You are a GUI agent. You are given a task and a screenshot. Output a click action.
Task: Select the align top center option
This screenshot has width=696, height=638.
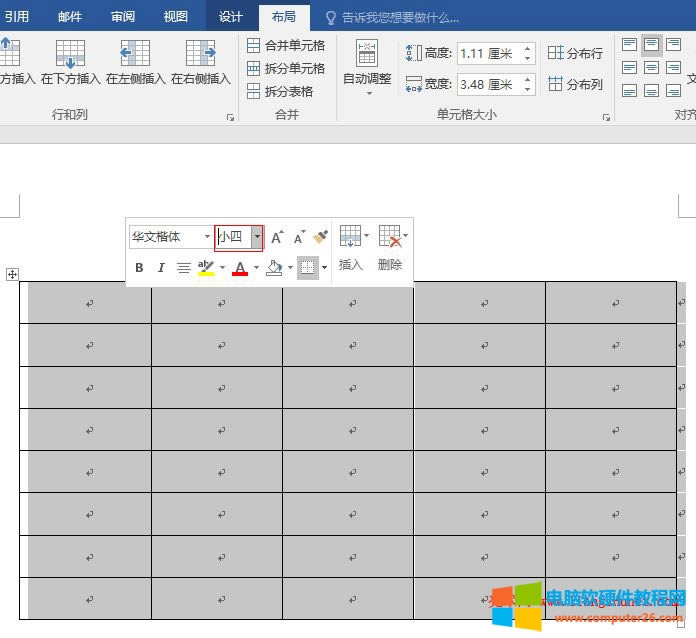(x=651, y=45)
